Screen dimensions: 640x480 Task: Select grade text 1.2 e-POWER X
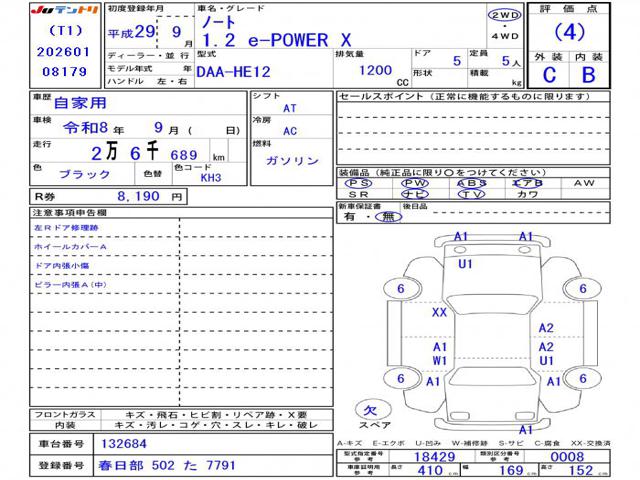point(277,40)
